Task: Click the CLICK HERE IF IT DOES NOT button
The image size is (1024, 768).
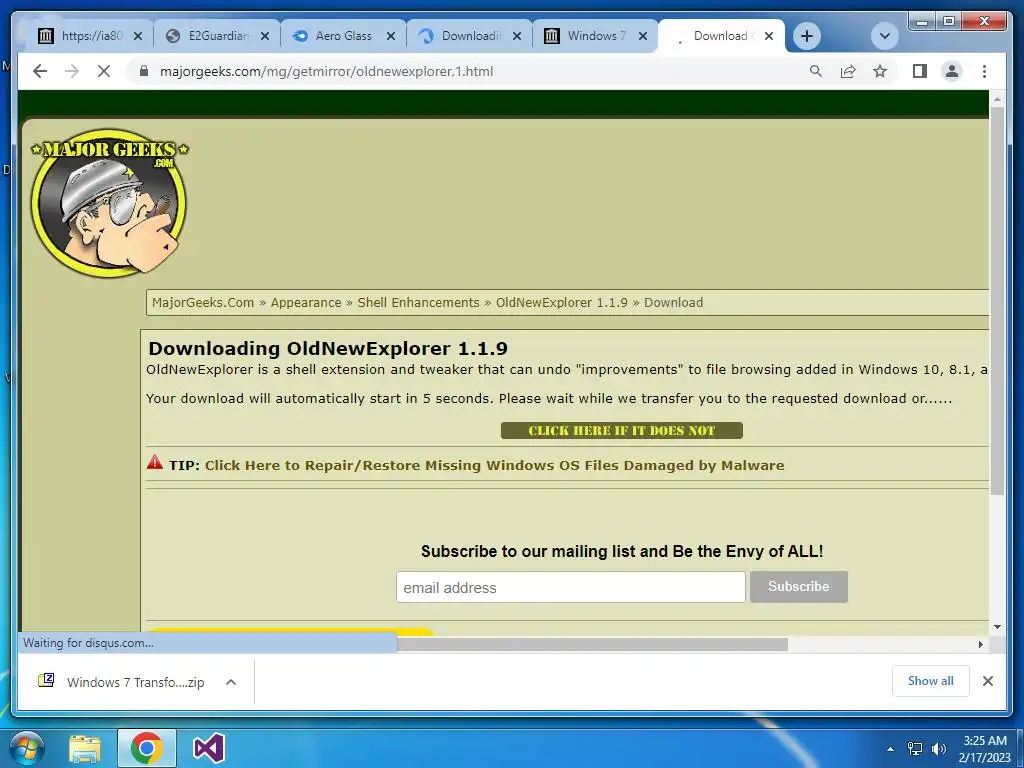Action: pyautogui.click(x=622, y=430)
